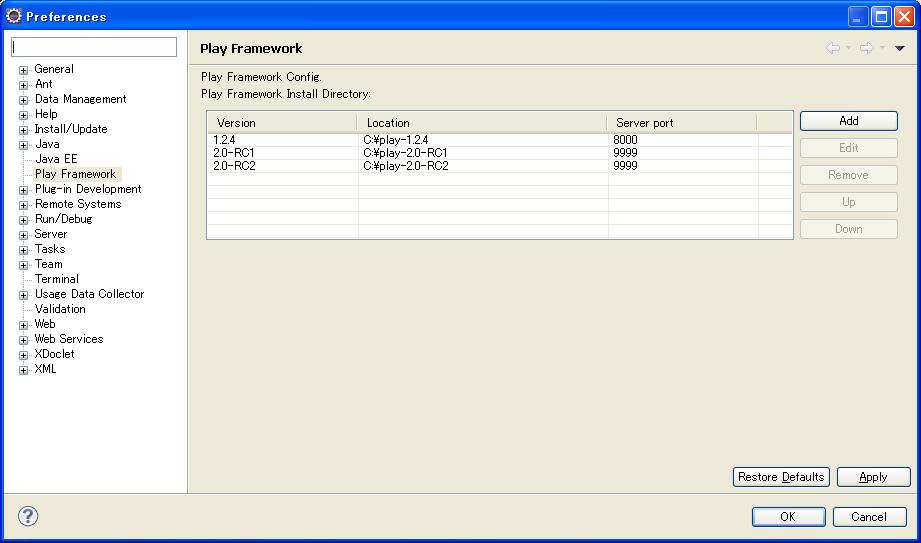The width and height of the screenshot is (921, 543).
Task: Sort by the Version column header
Action: [x=283, y=123]
